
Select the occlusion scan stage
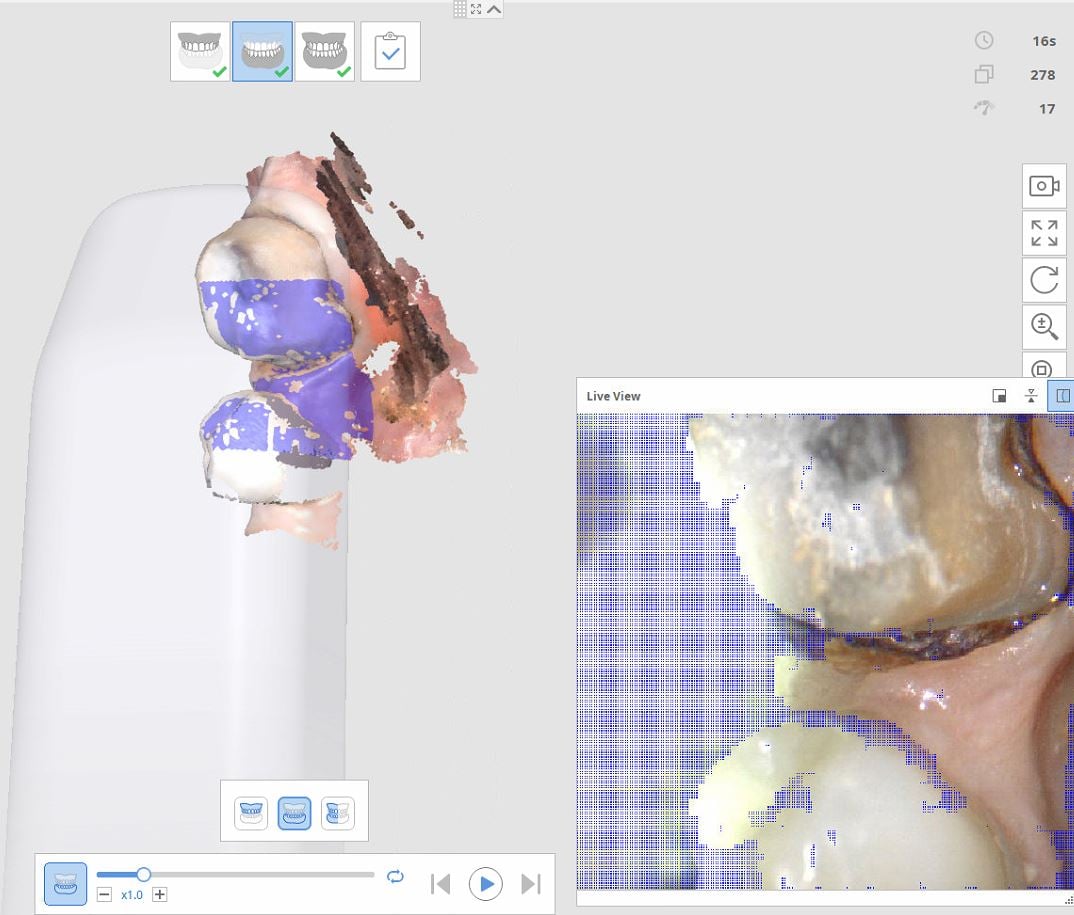[x=325, y=51]
